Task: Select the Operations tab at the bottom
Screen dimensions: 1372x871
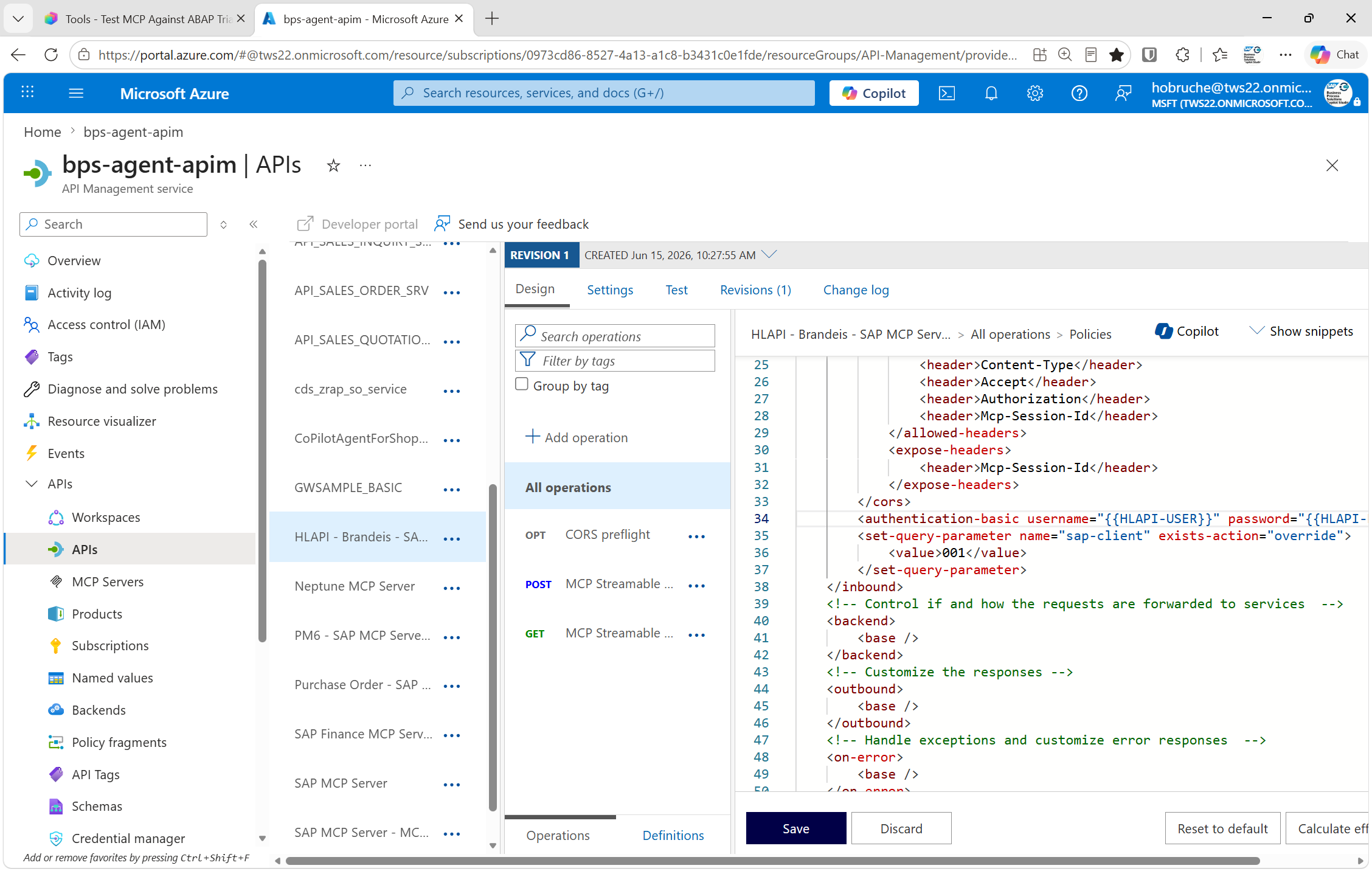Action: pos(558,836)
